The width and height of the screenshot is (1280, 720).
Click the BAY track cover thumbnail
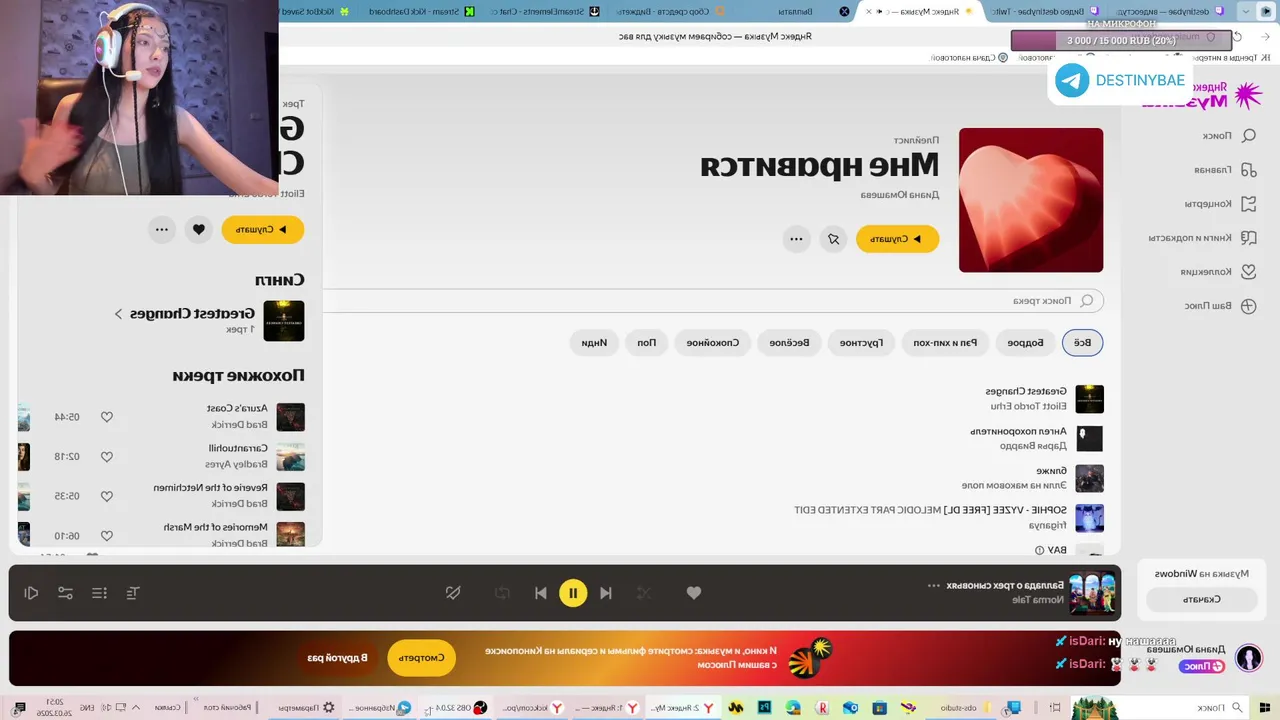click(x=1089, y=550)
